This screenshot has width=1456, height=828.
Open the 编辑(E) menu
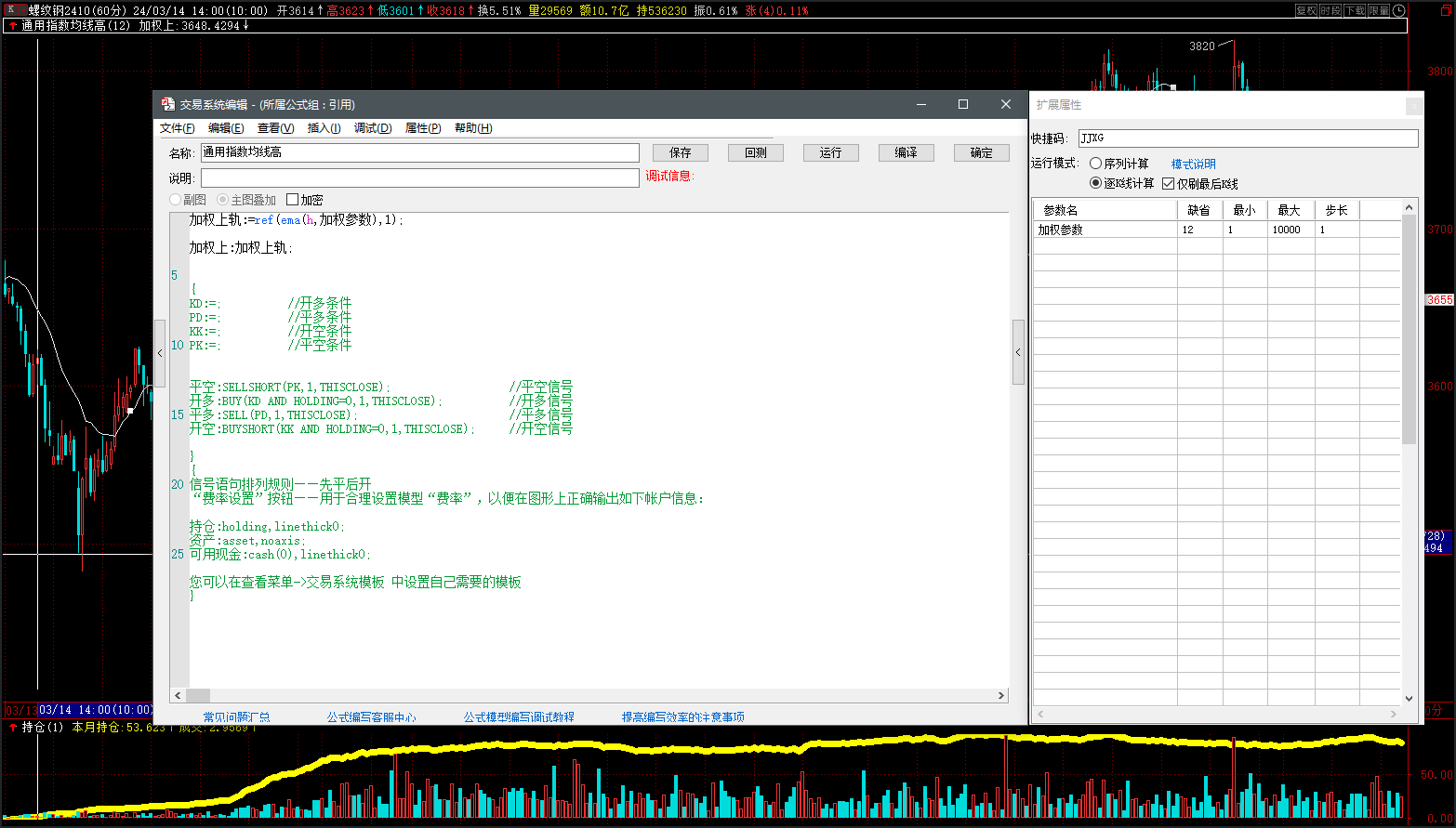(x=226, y=128)
